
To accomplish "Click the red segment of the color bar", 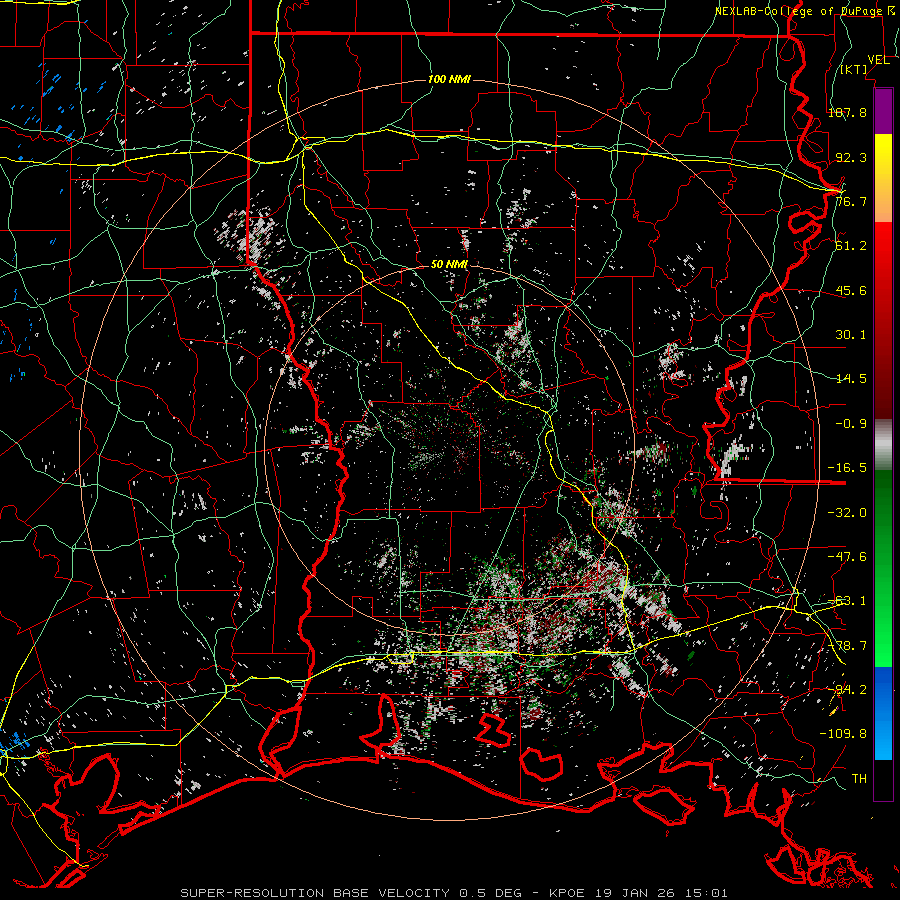I will click(x=883, y=320).
